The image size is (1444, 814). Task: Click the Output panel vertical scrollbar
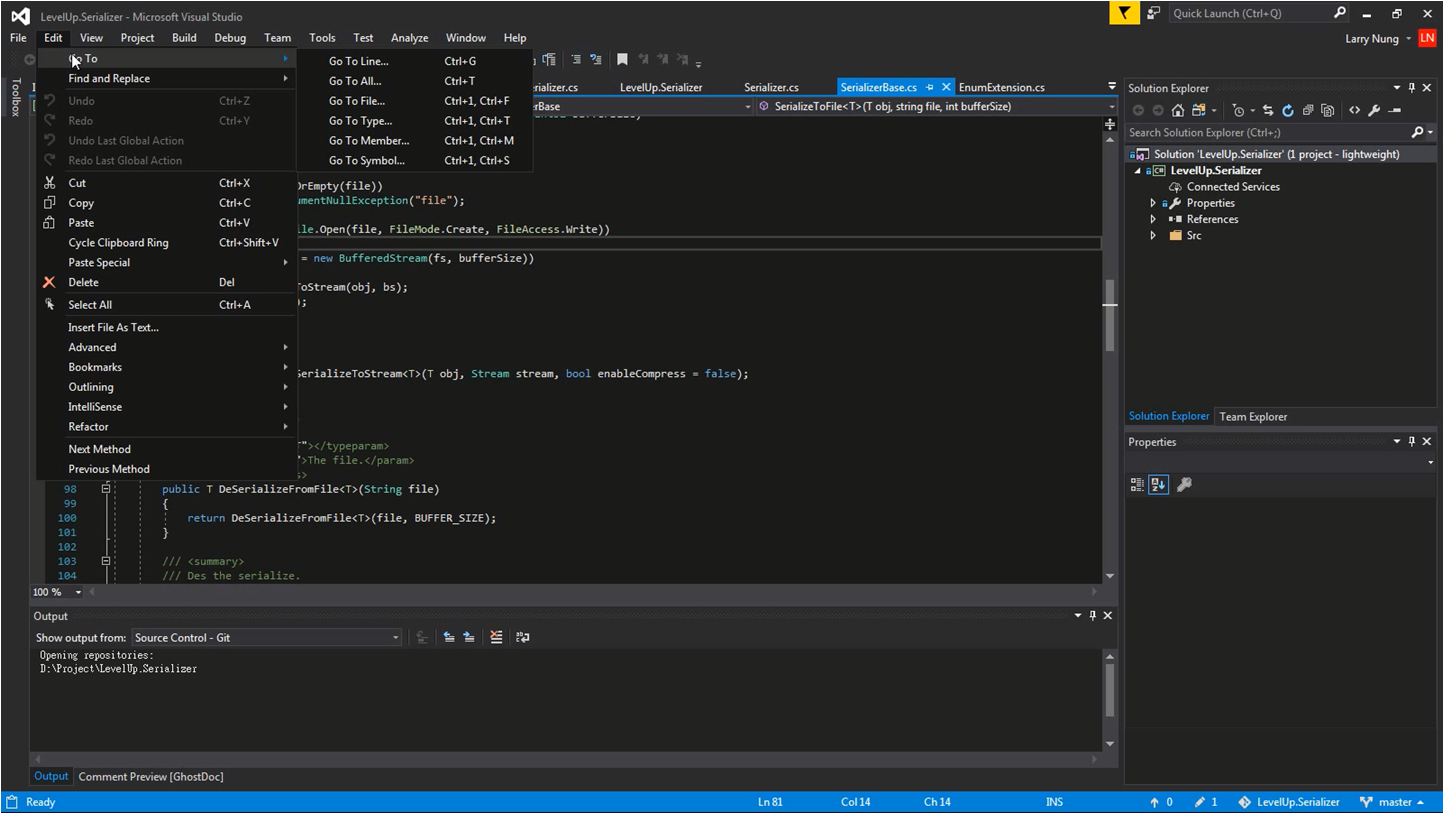[1108, 698]
